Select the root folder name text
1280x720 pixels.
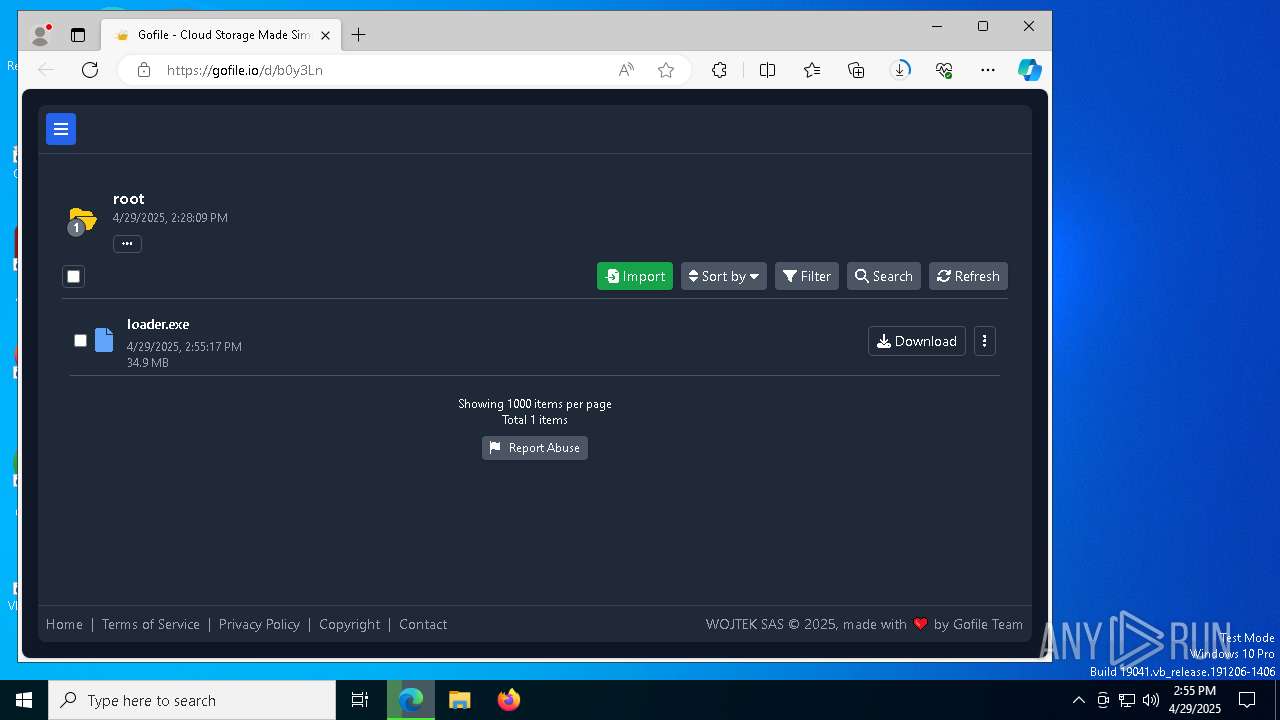click(x=129, y=199)
